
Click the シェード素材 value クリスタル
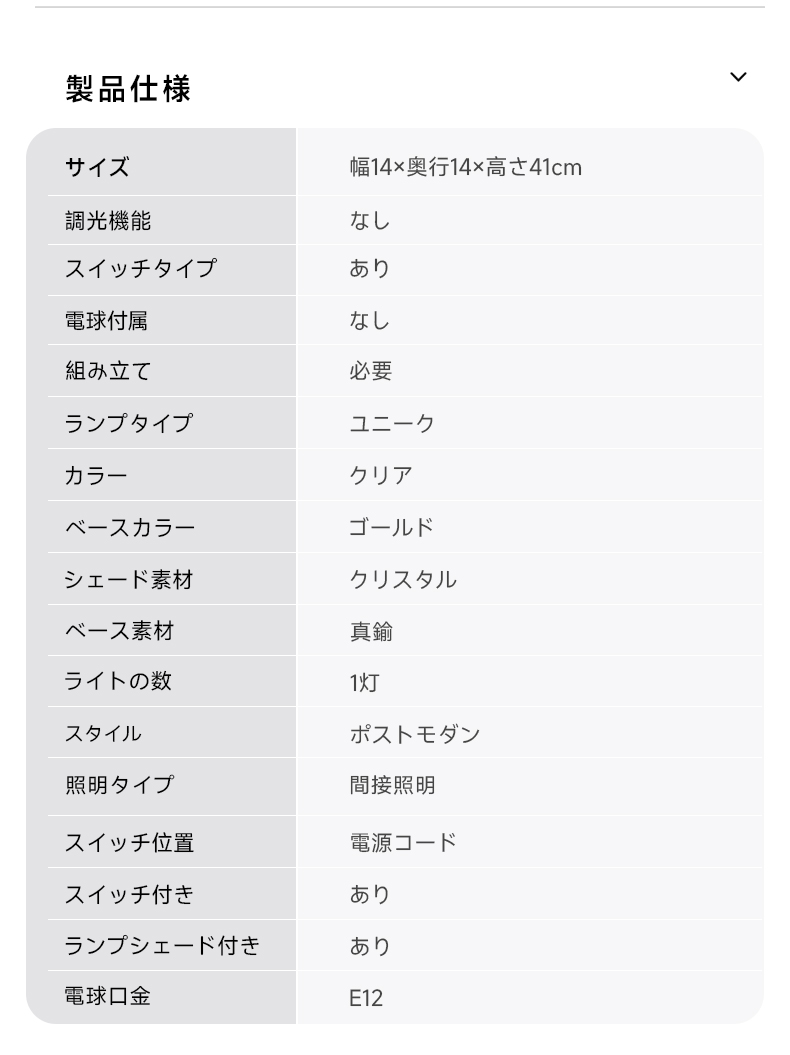point(403,579)
